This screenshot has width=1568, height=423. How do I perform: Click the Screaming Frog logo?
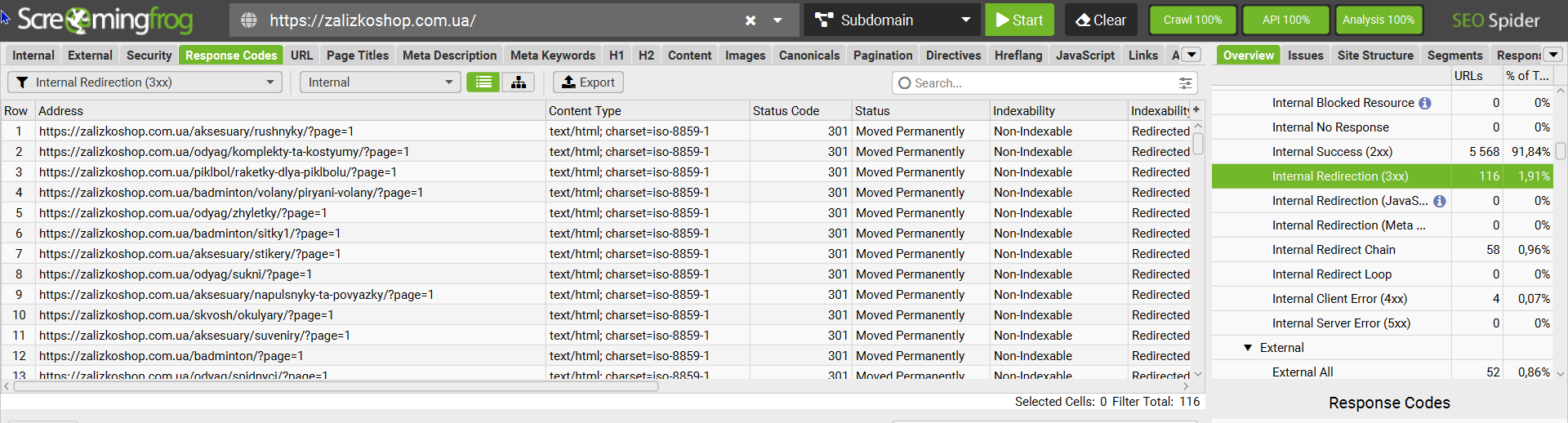tap(105, 20)
